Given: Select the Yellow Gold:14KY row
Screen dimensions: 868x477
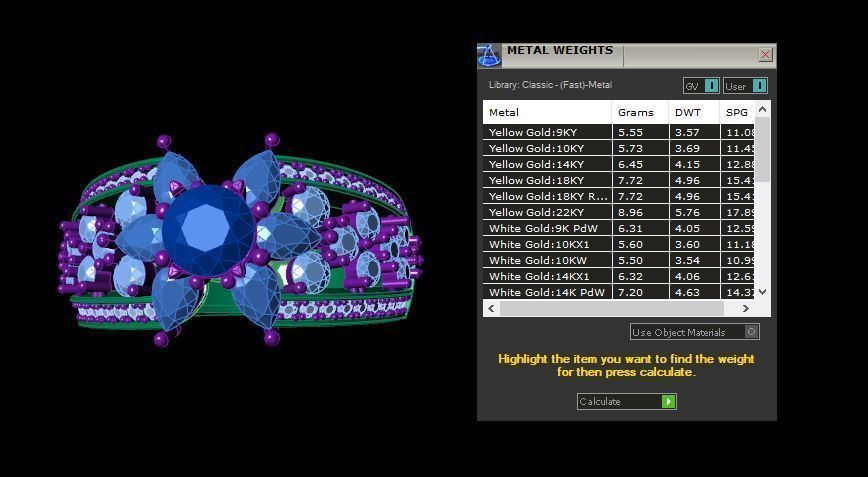Looking at the screenshot, I should tap(619, 164).
